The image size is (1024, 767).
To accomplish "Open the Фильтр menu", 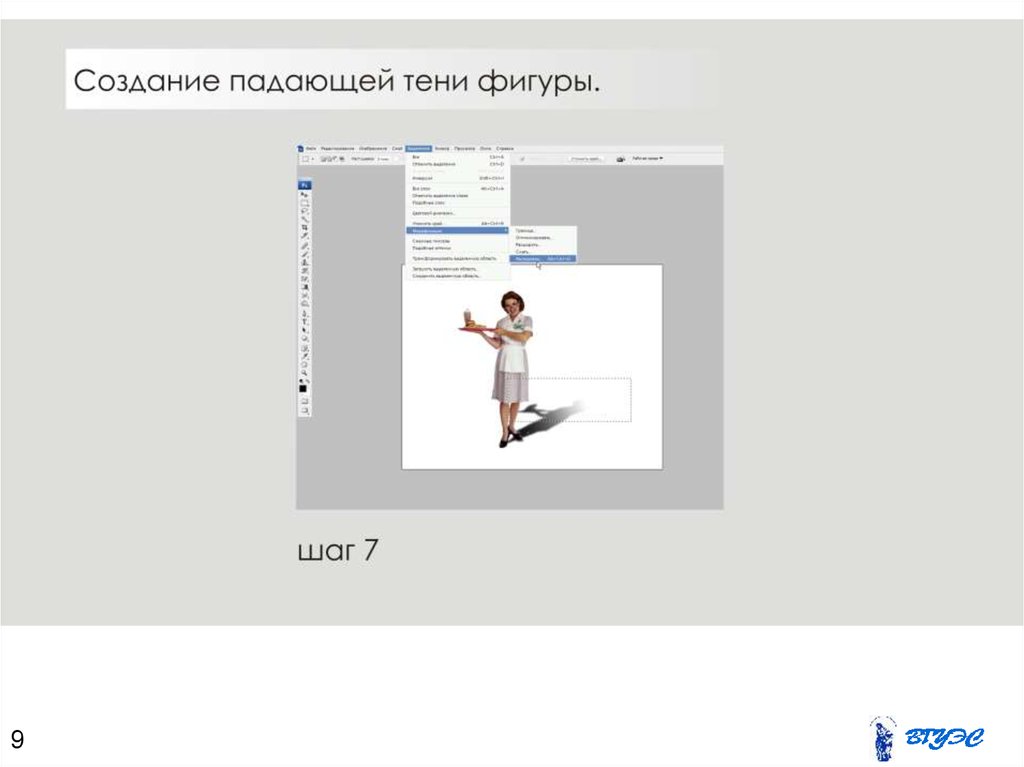I will pyautogui.click(x=442, y=148).
